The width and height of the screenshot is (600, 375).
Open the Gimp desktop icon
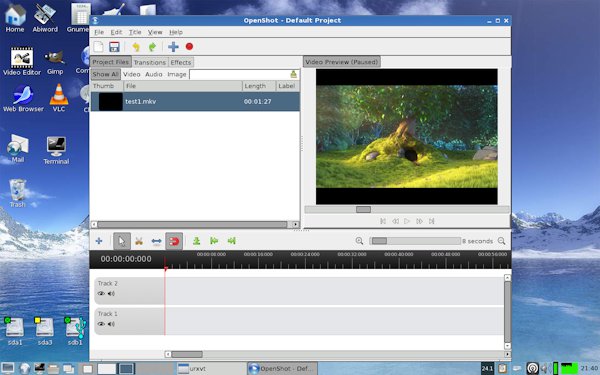[55, 62]
